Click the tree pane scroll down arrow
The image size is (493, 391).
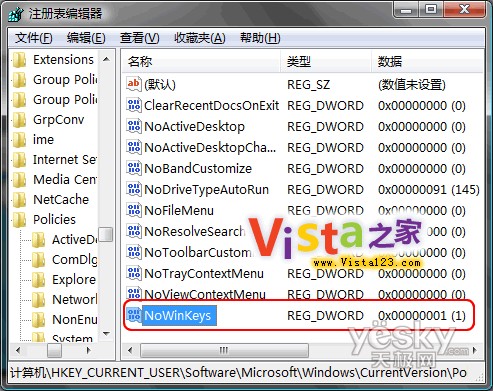click(x=106, y=334)
